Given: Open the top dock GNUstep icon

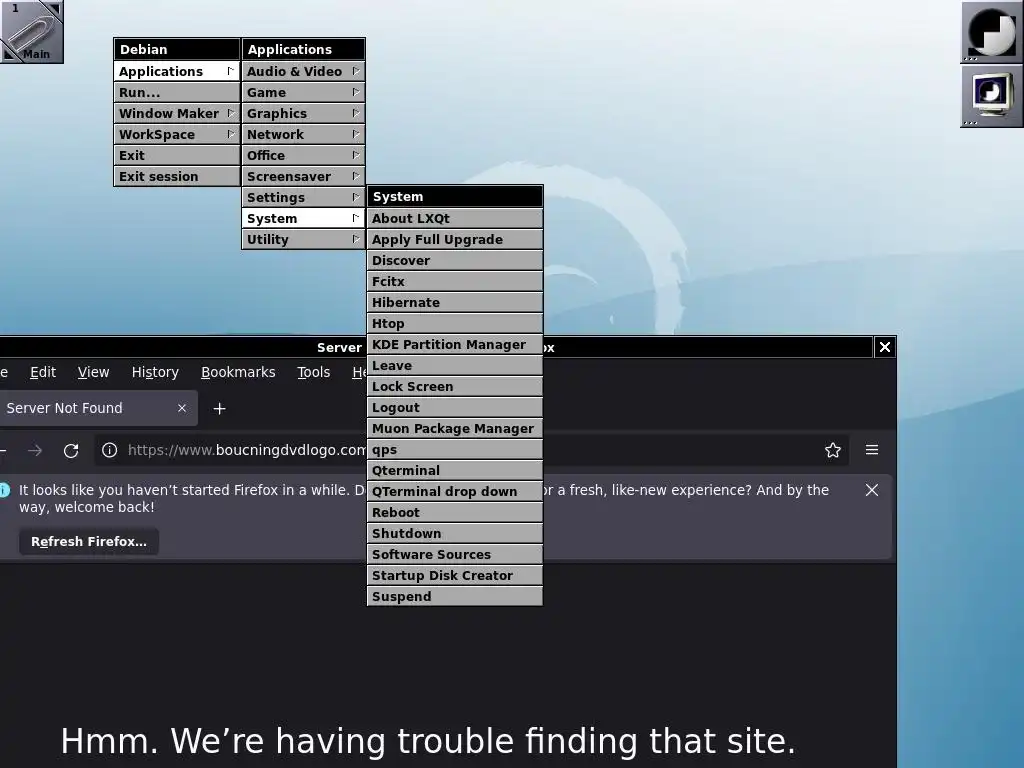Looking at the screenshot, I should [991, 31].
